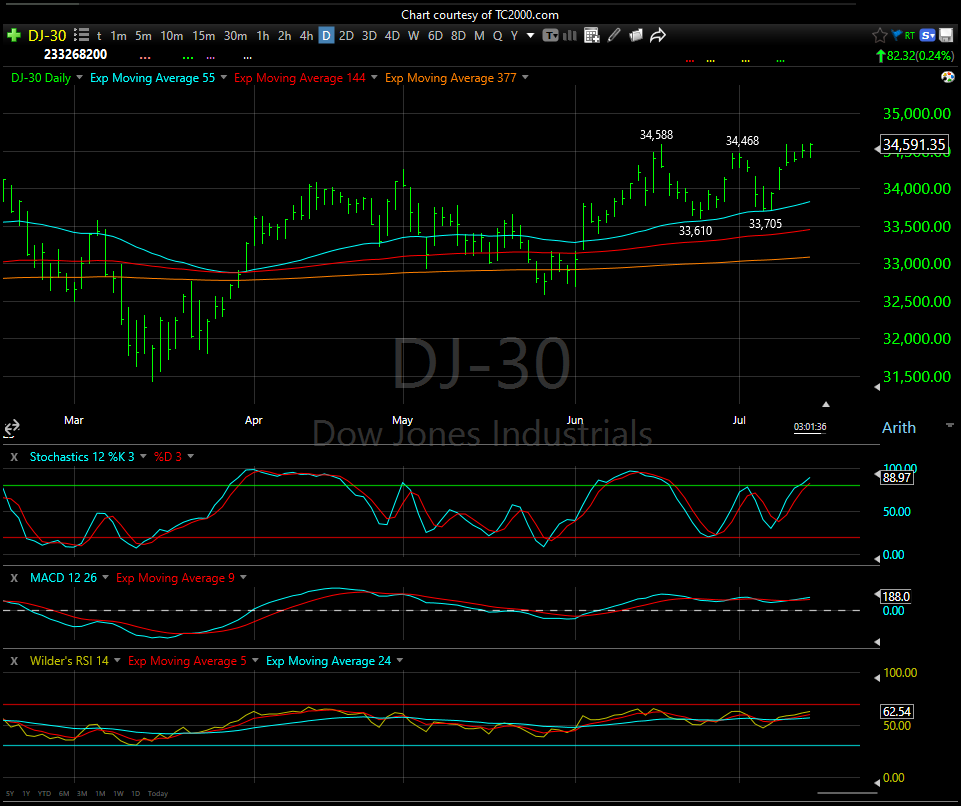Screen dimensions: 961x806
Task: Open RSI's Exp Moving Average 24 dropdown
Action: tap(400, 661)
